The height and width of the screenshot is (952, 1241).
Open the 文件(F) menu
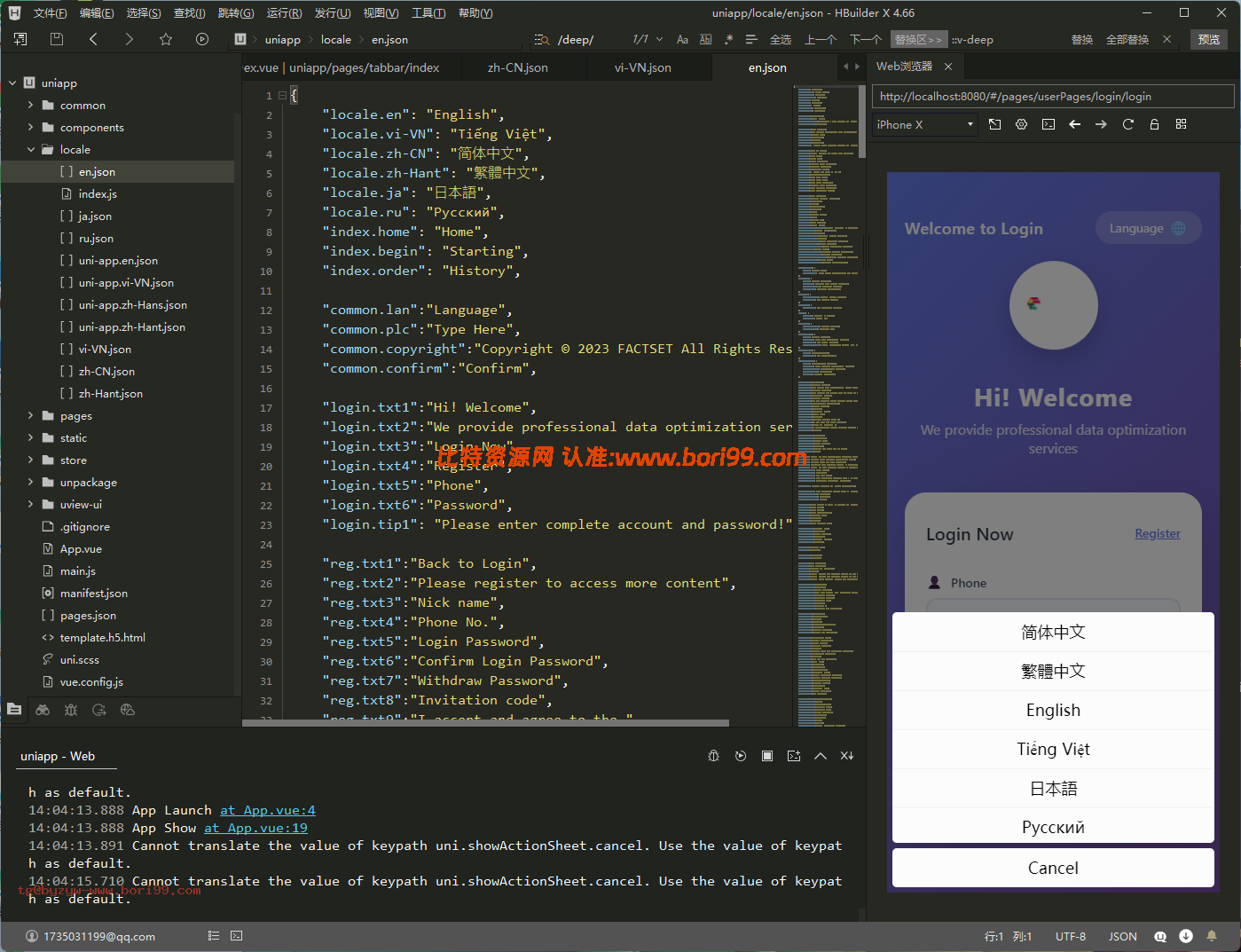(50, 13)
